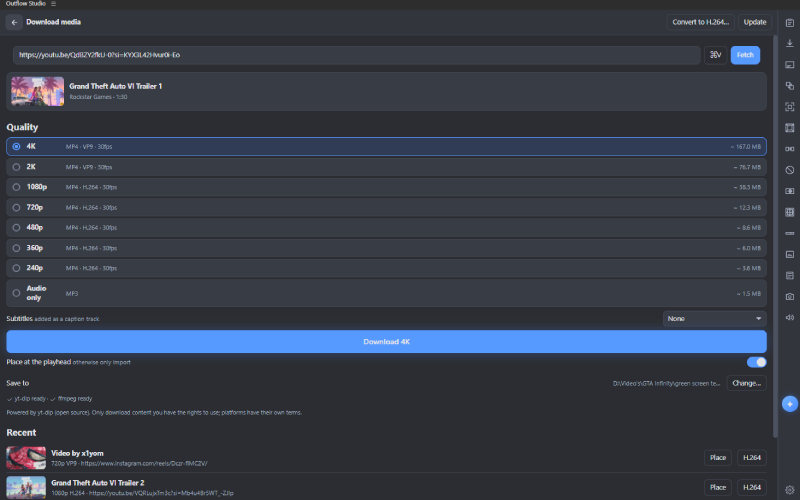The height and width of the screenshot is (500, 800).
Task: Place the Video by x1yom recent item
Action: pyautogui.click(x=717, y=458)
